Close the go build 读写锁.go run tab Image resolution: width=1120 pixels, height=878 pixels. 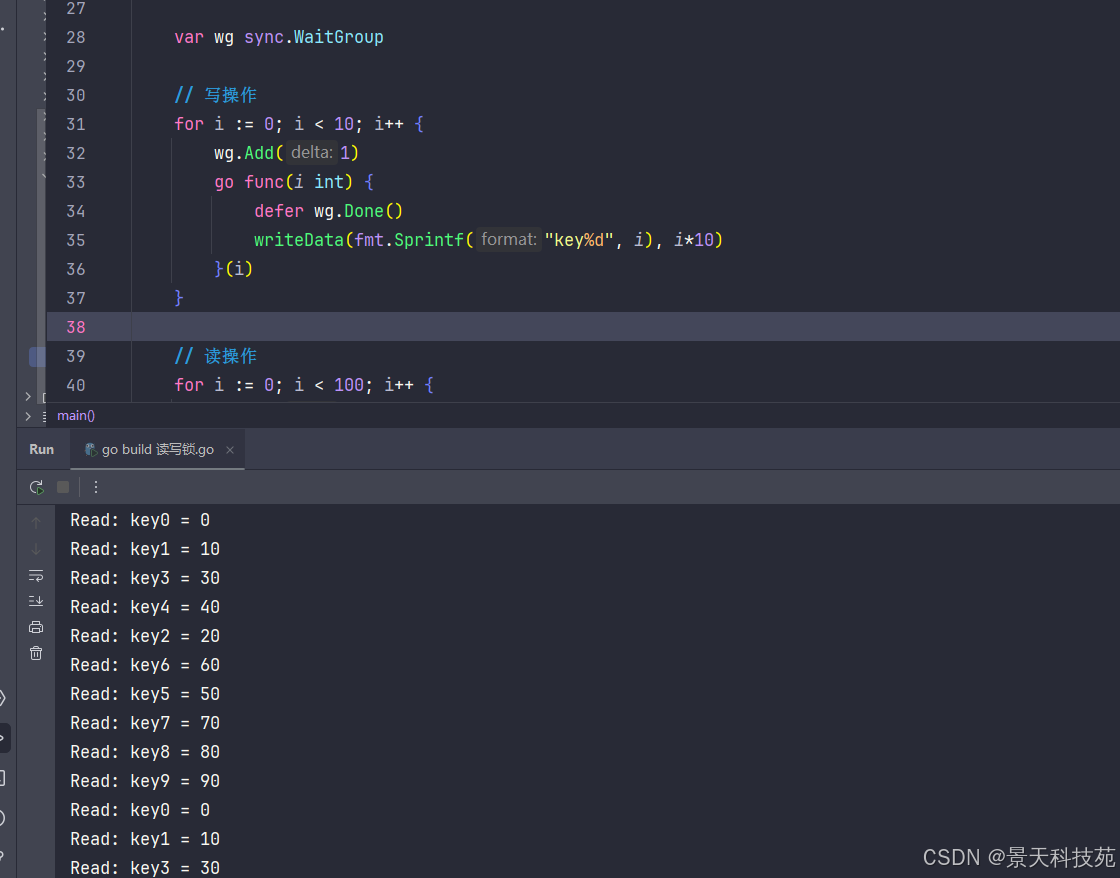230,450
